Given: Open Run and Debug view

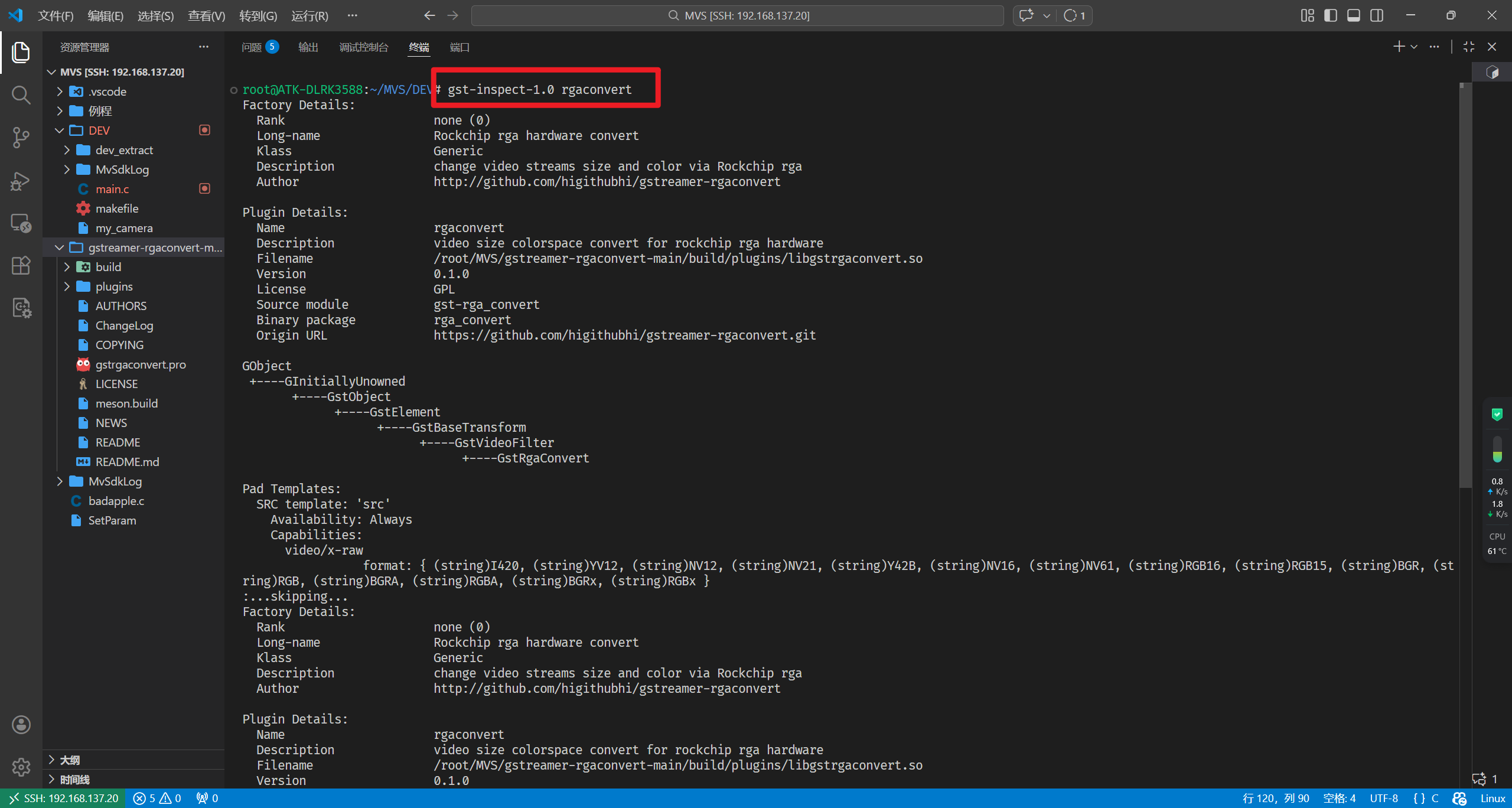Looking at the screenshot, I should (21, 181).
